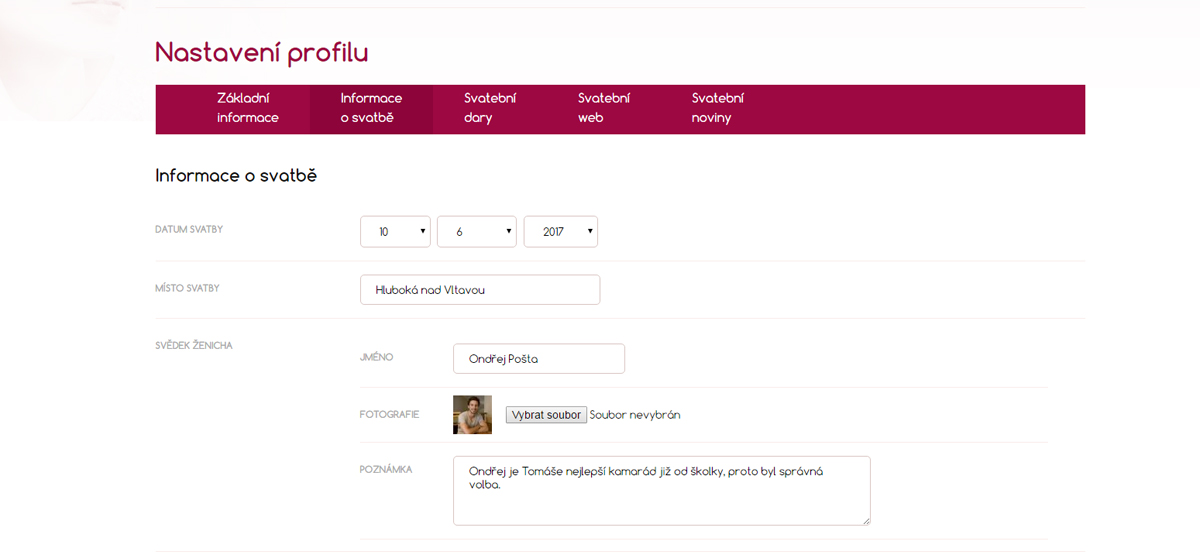Switch to Informace o svatbě tab
This screenshot has width=1200, height=560.
tap(371, 109)
